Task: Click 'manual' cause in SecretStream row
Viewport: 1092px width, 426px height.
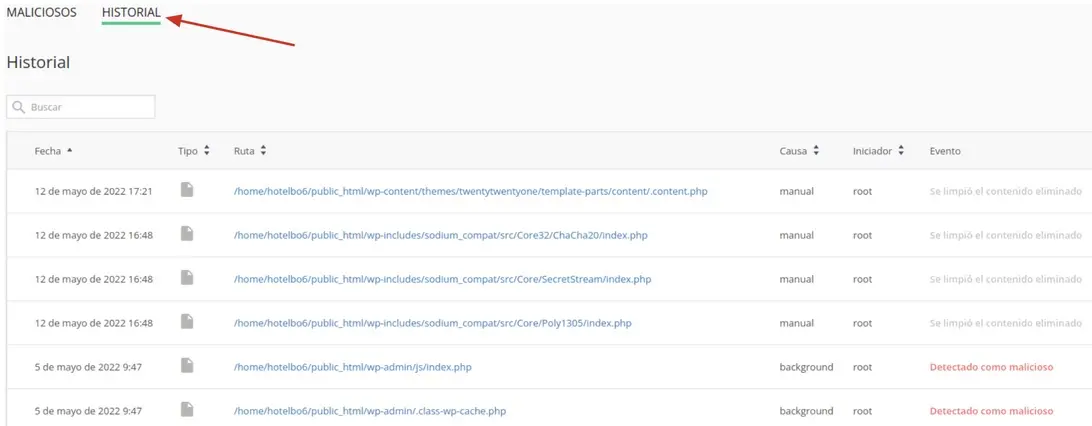Action: pyautogui.click(x=797, y=279)
